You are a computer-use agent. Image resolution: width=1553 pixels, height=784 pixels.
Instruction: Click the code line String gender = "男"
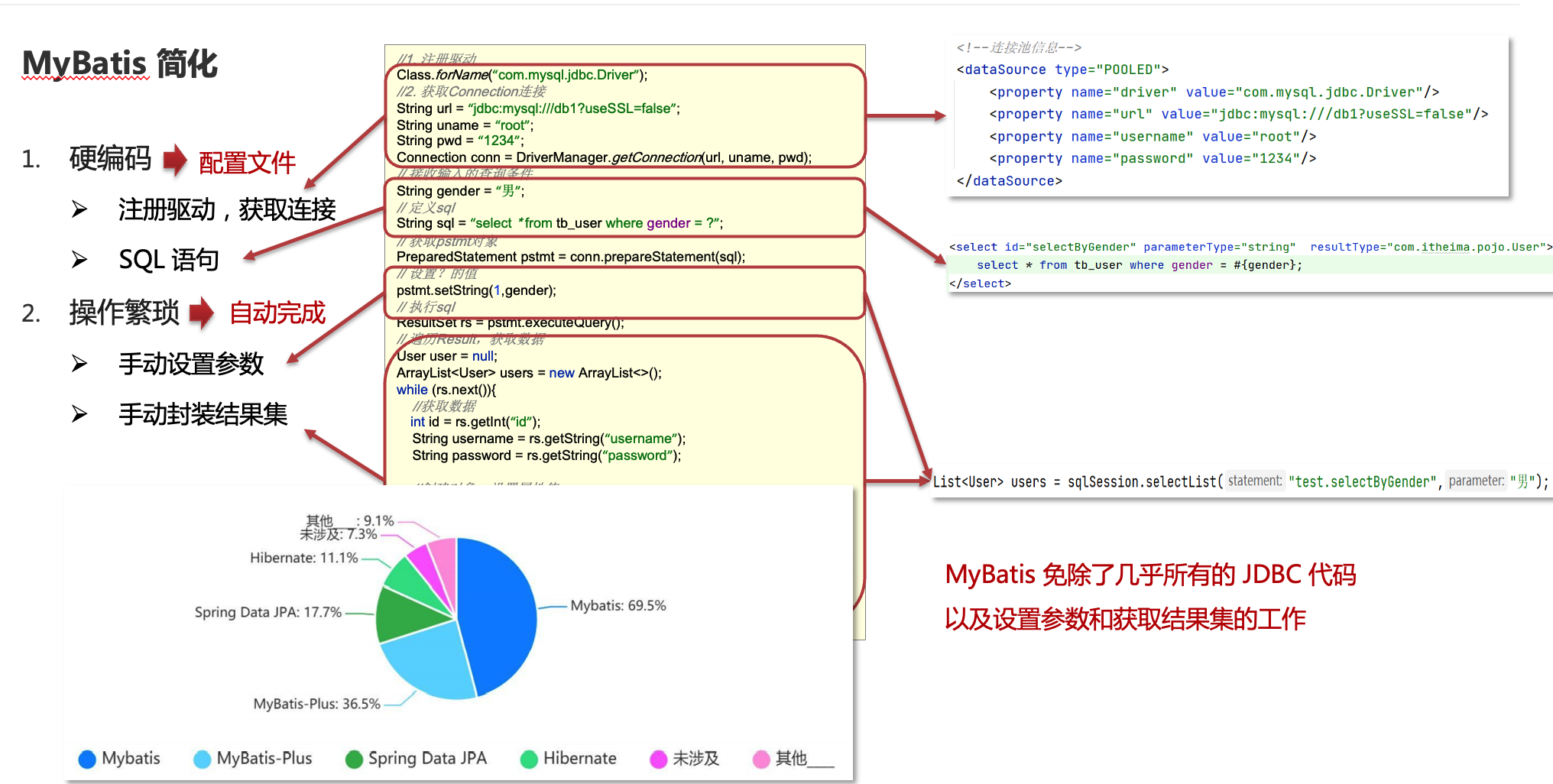(460, 191)
